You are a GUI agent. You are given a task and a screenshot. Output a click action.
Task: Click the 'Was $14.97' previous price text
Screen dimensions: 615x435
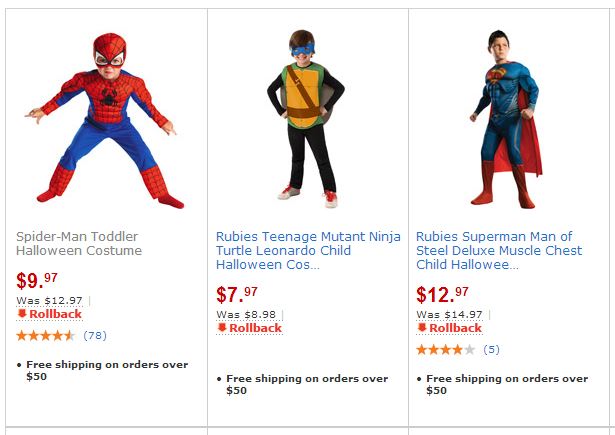tap(450, 314)
